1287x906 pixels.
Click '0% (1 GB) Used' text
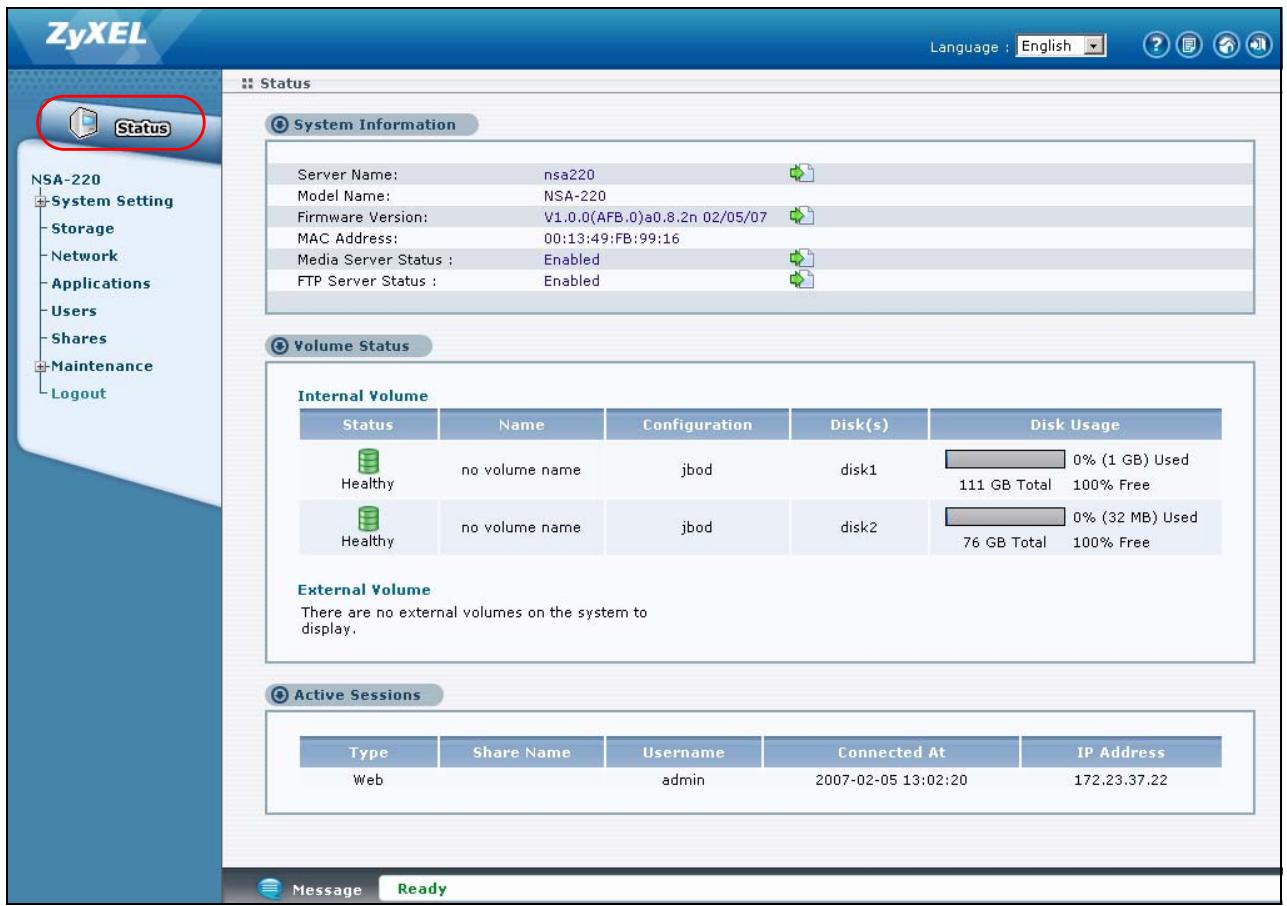(x=1132, y=460)
